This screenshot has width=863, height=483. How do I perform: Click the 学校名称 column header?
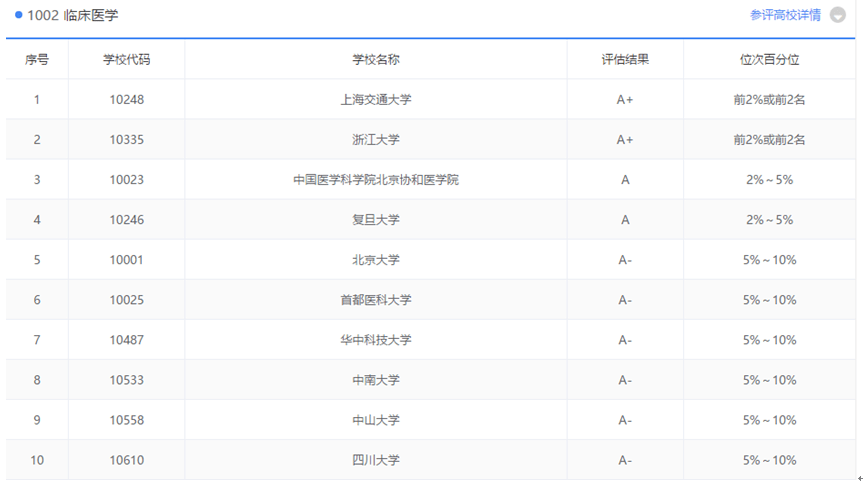coord(376,59)
